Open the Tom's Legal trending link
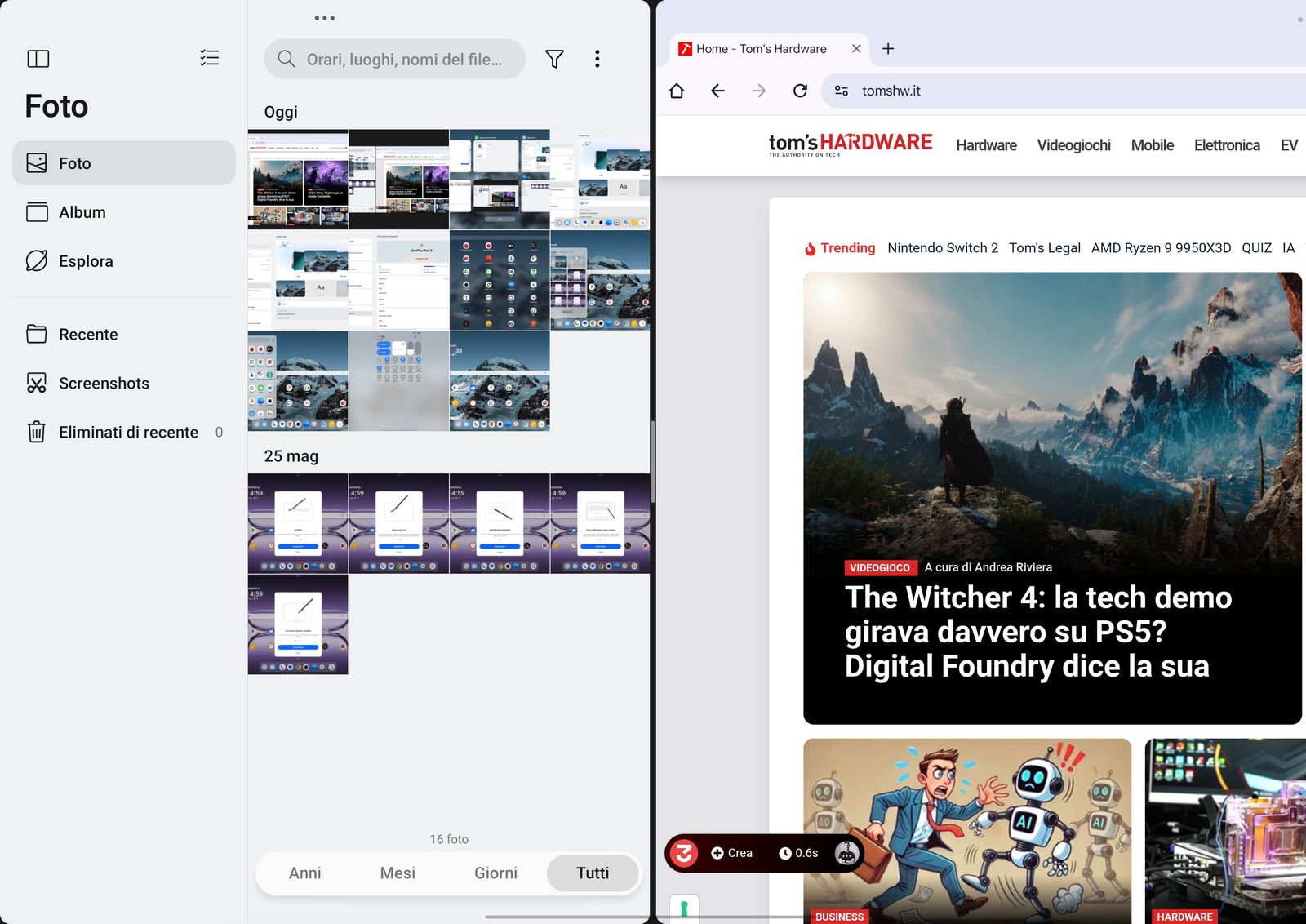This screenshot has width=1306, height=924. [x=1044, y=248]
